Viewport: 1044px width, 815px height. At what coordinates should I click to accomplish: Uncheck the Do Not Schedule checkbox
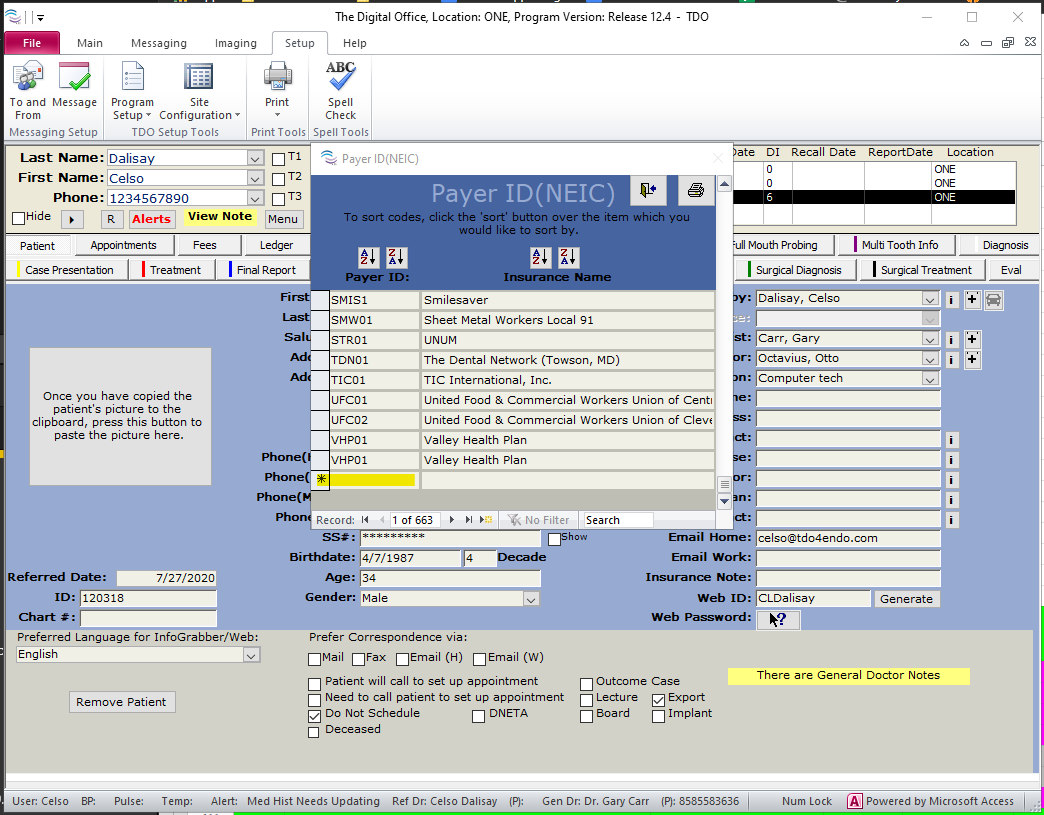(315, 716)
